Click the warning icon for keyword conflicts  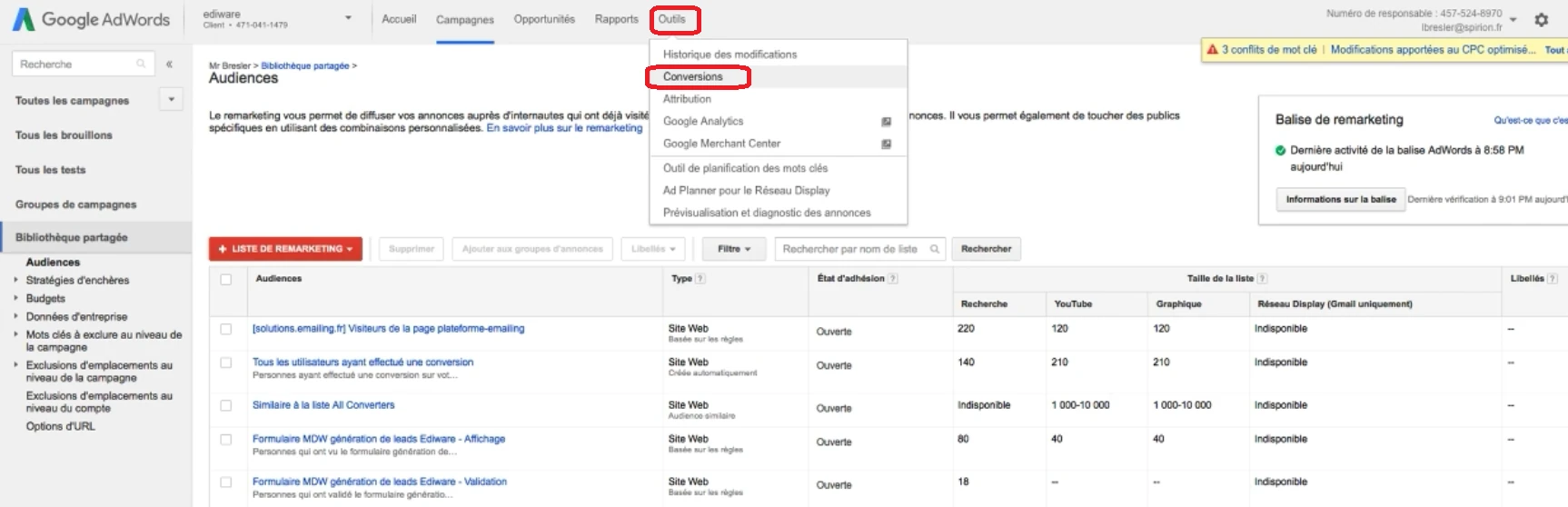click(1212, 50)
